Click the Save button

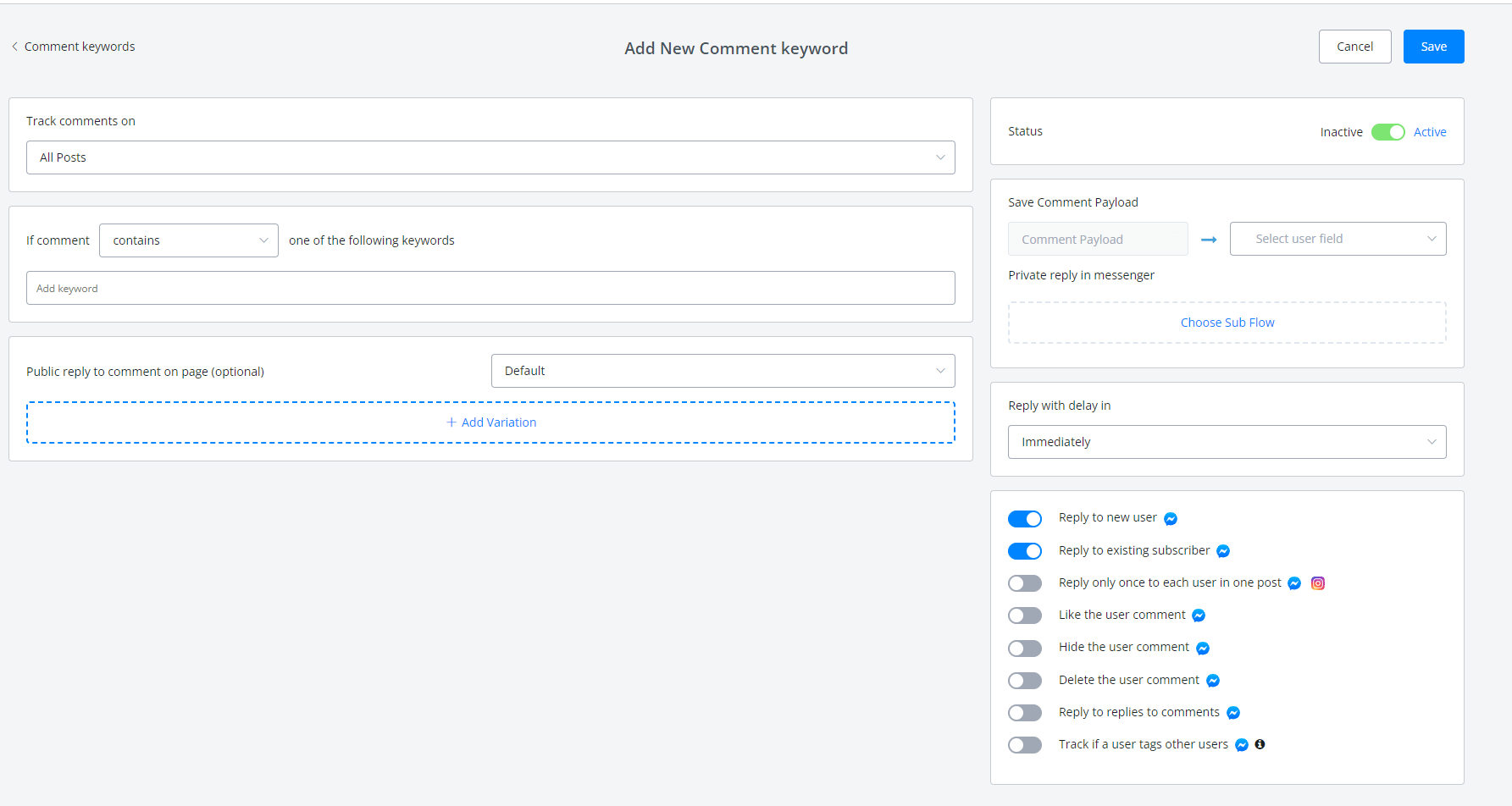1434,47
